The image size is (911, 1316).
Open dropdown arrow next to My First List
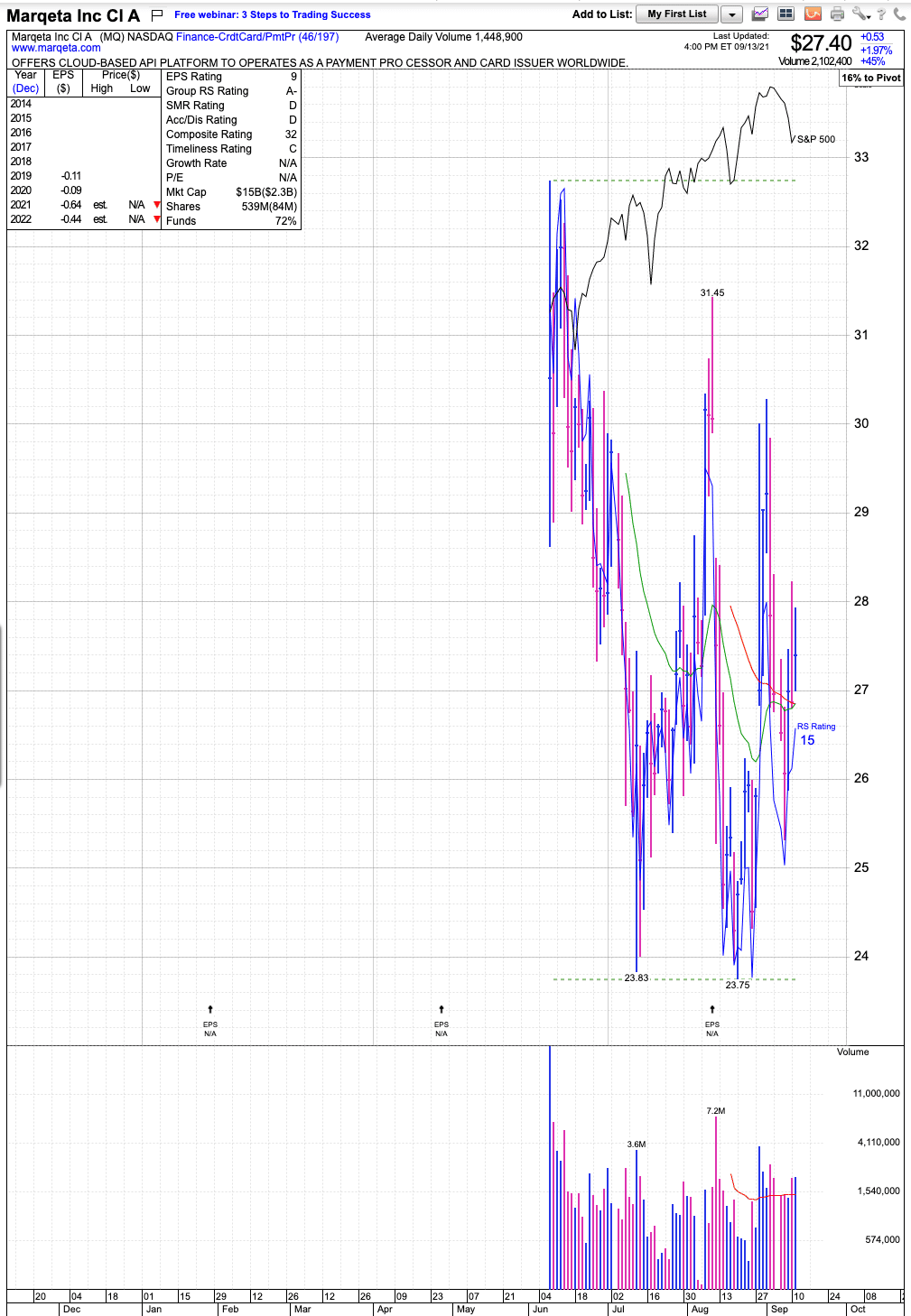(732, 14)
